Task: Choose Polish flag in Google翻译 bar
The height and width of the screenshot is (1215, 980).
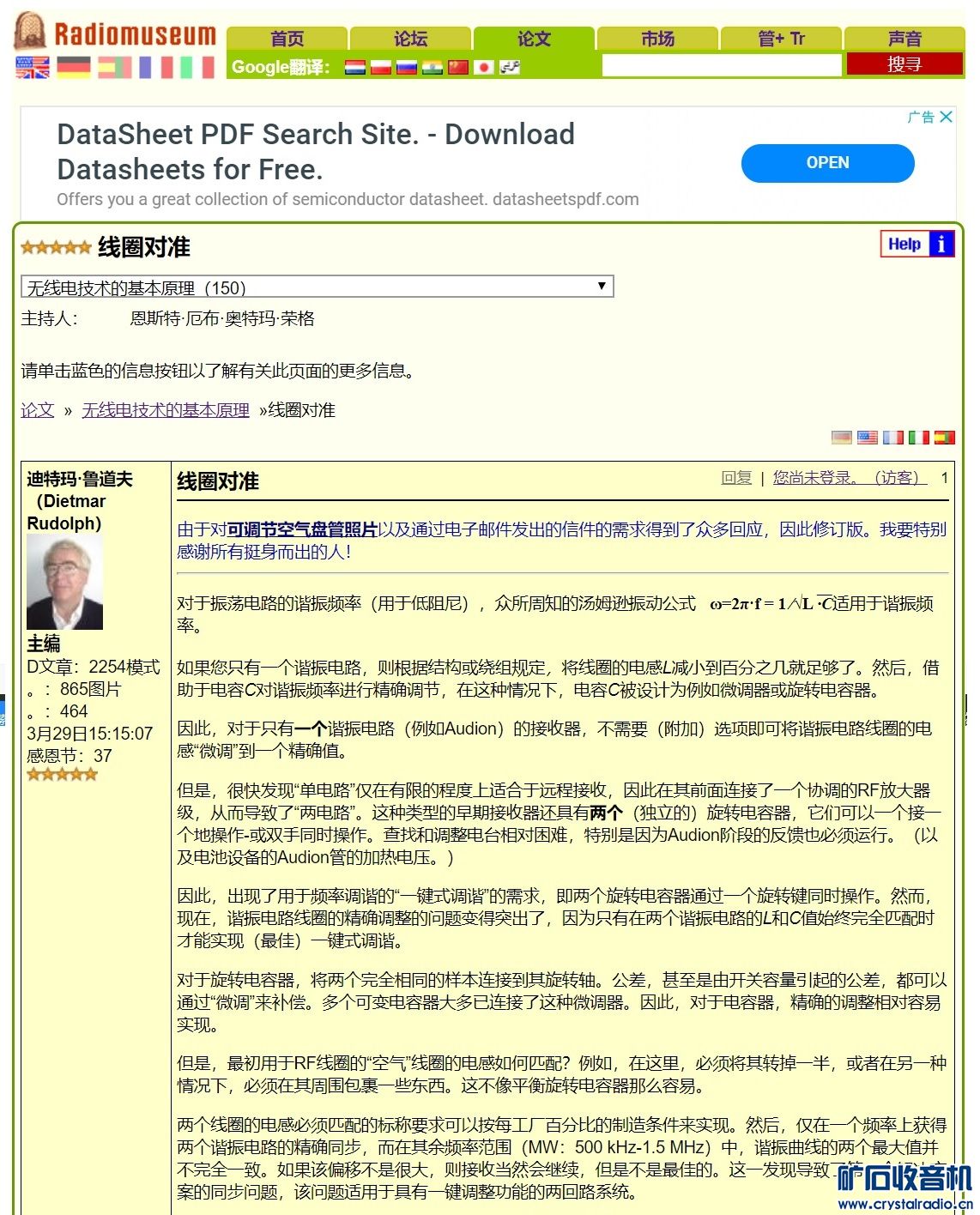Action: tap(381, 67)
